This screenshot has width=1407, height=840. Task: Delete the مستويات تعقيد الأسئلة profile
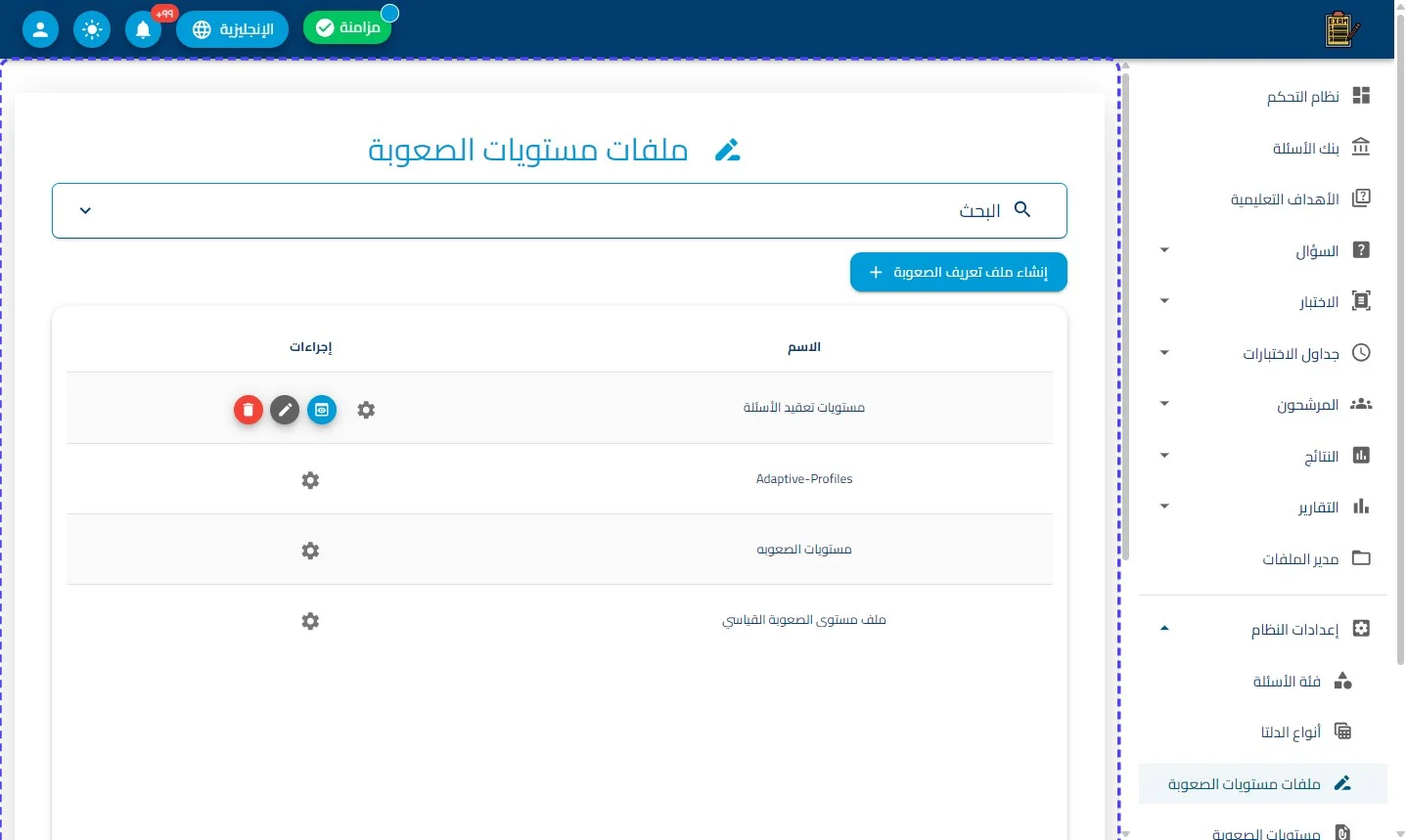tap(249, 410)
